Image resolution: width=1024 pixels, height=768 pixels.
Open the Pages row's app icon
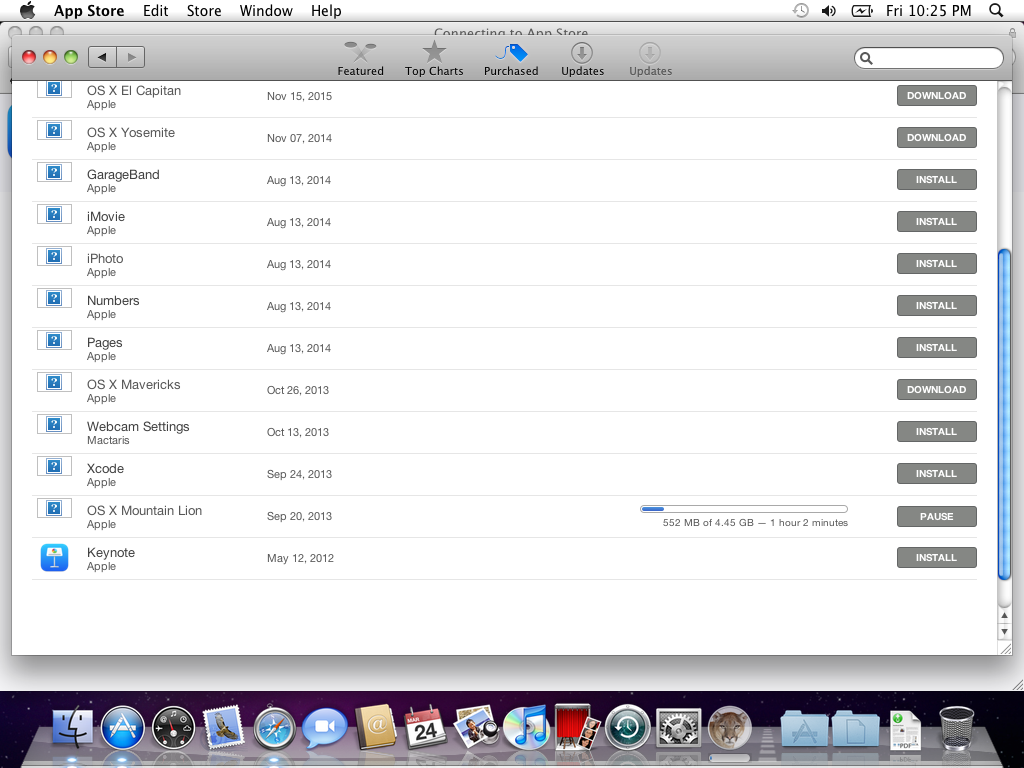[54, 340]
